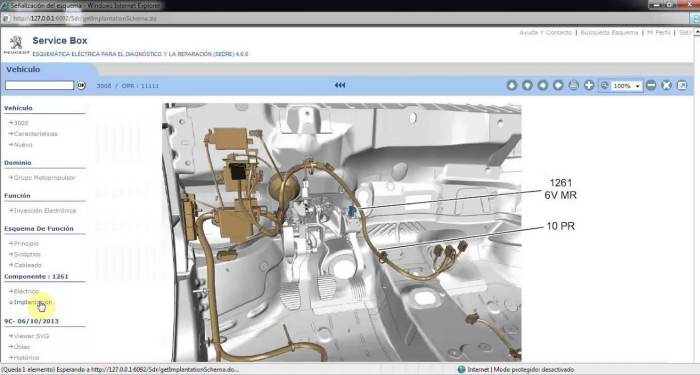The width and height of the screenshot is (700, 375).
Task: Select the Vehículo tab header
Action: coord(23,70)
